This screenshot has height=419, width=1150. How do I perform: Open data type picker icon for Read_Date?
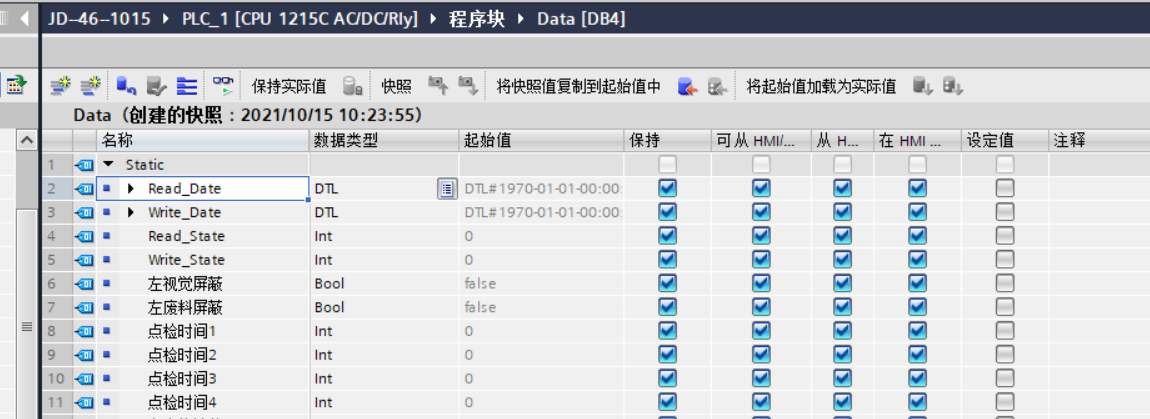point(447,188)
